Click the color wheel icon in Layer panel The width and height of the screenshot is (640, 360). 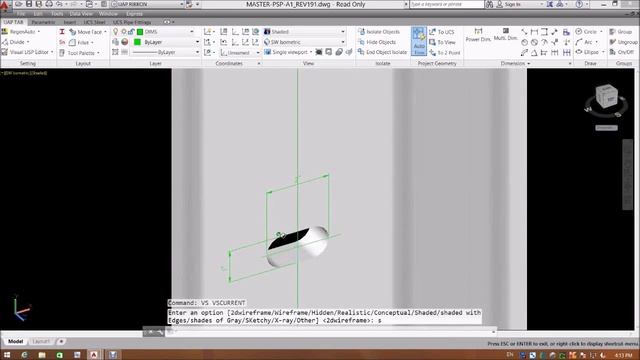click(x=125, y=42)
